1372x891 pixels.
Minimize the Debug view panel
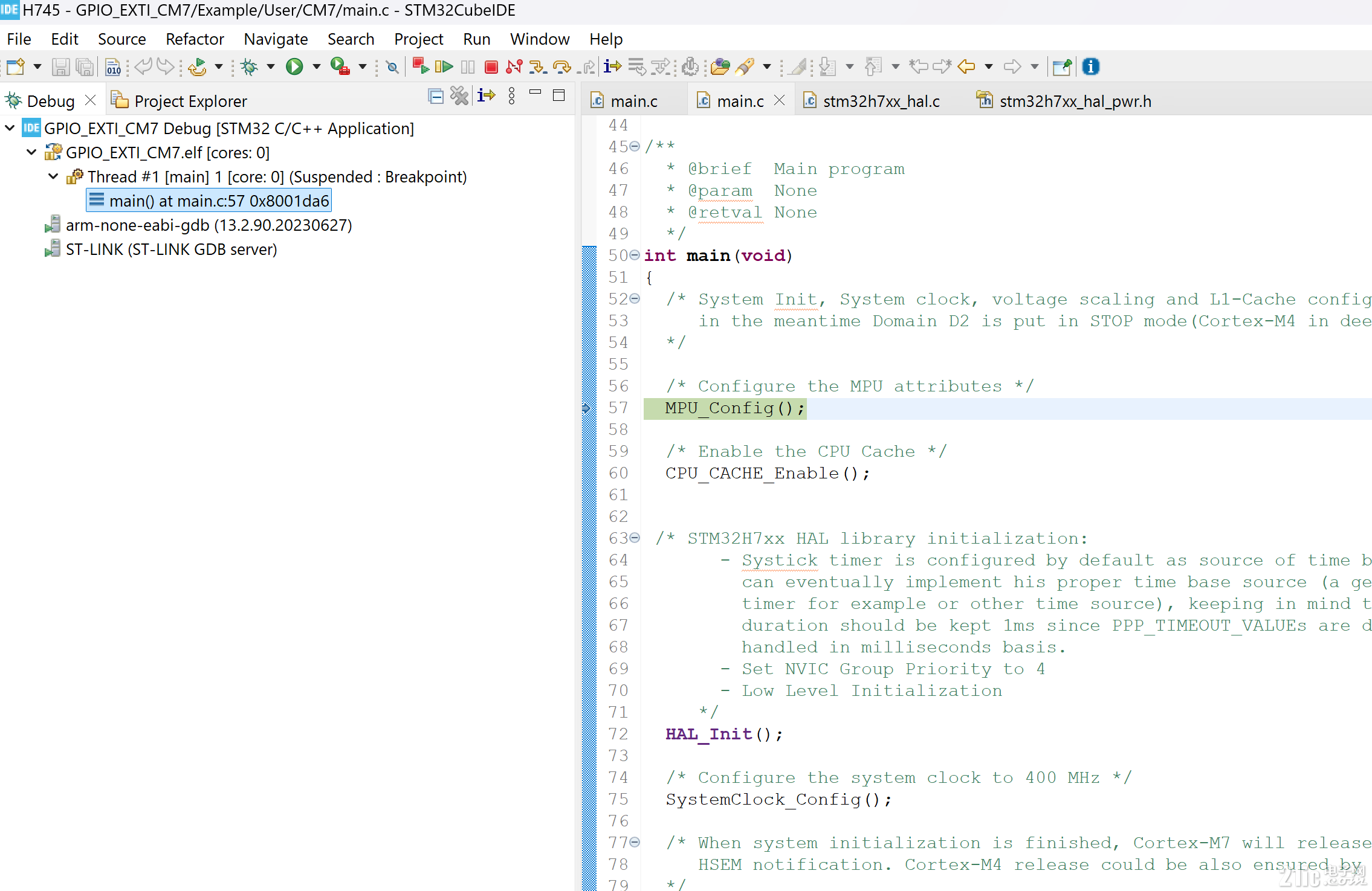click(x=535, y=92)
